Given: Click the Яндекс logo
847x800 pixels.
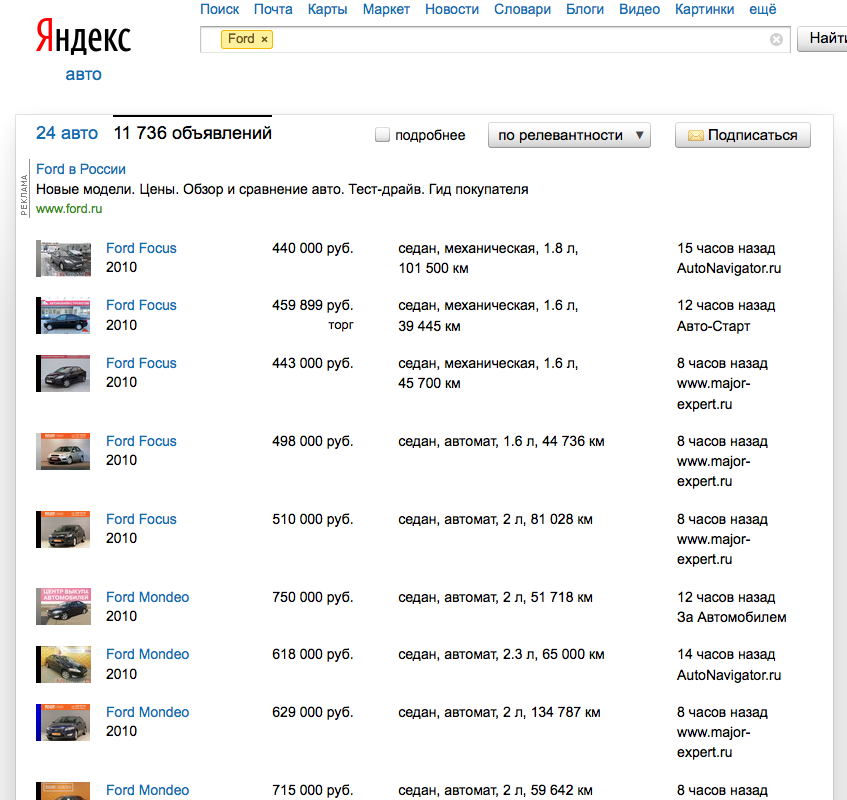Looking at the screenshot, I should point(83,38).
